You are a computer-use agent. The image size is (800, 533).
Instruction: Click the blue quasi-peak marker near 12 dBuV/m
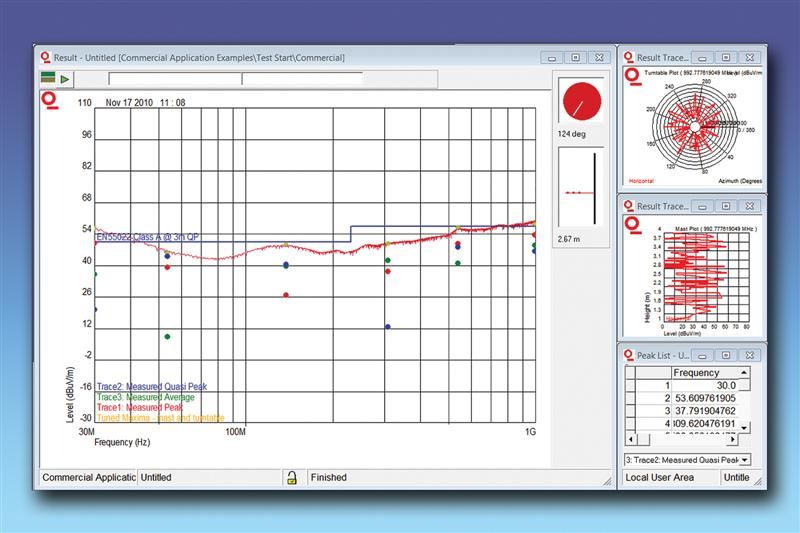[388, 326]
